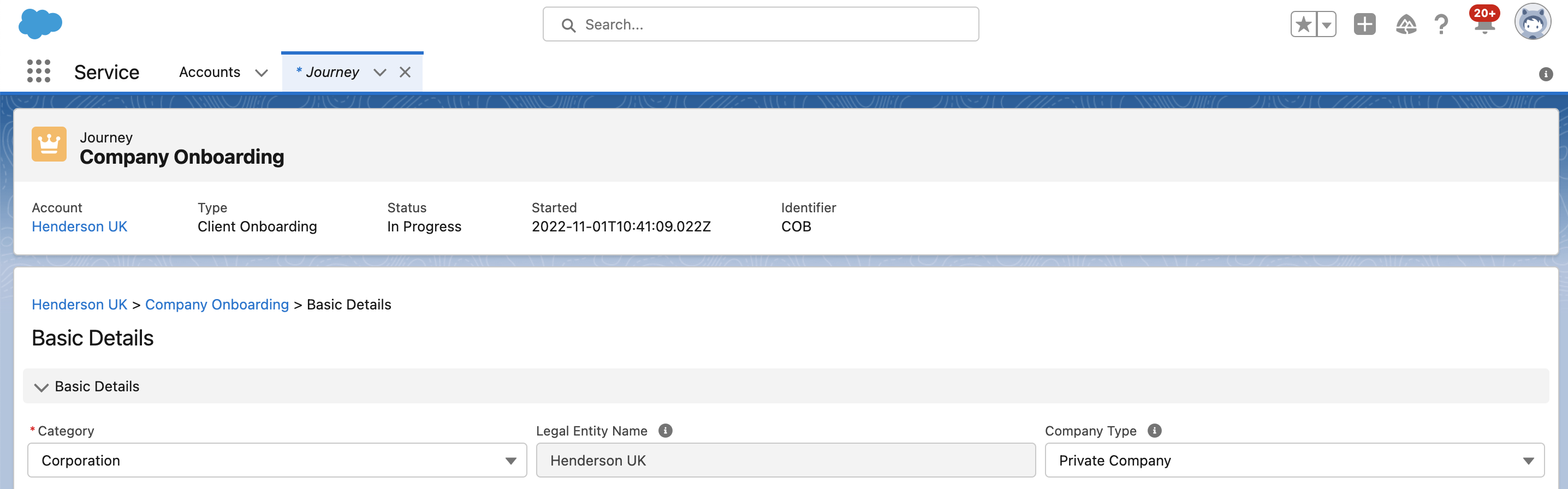The image size is (1568, 489).
Task: Open the favorites list dropdown arrow
Action: 1326,25
